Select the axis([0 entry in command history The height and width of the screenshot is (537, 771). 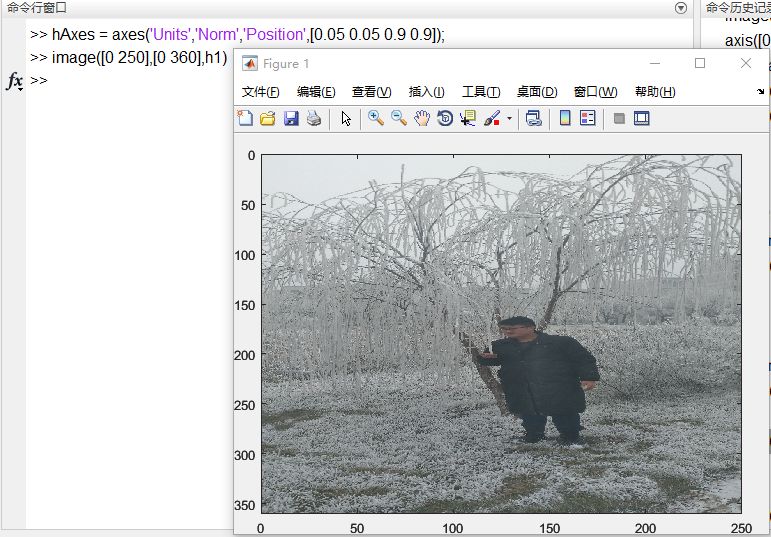click(747, 40)
